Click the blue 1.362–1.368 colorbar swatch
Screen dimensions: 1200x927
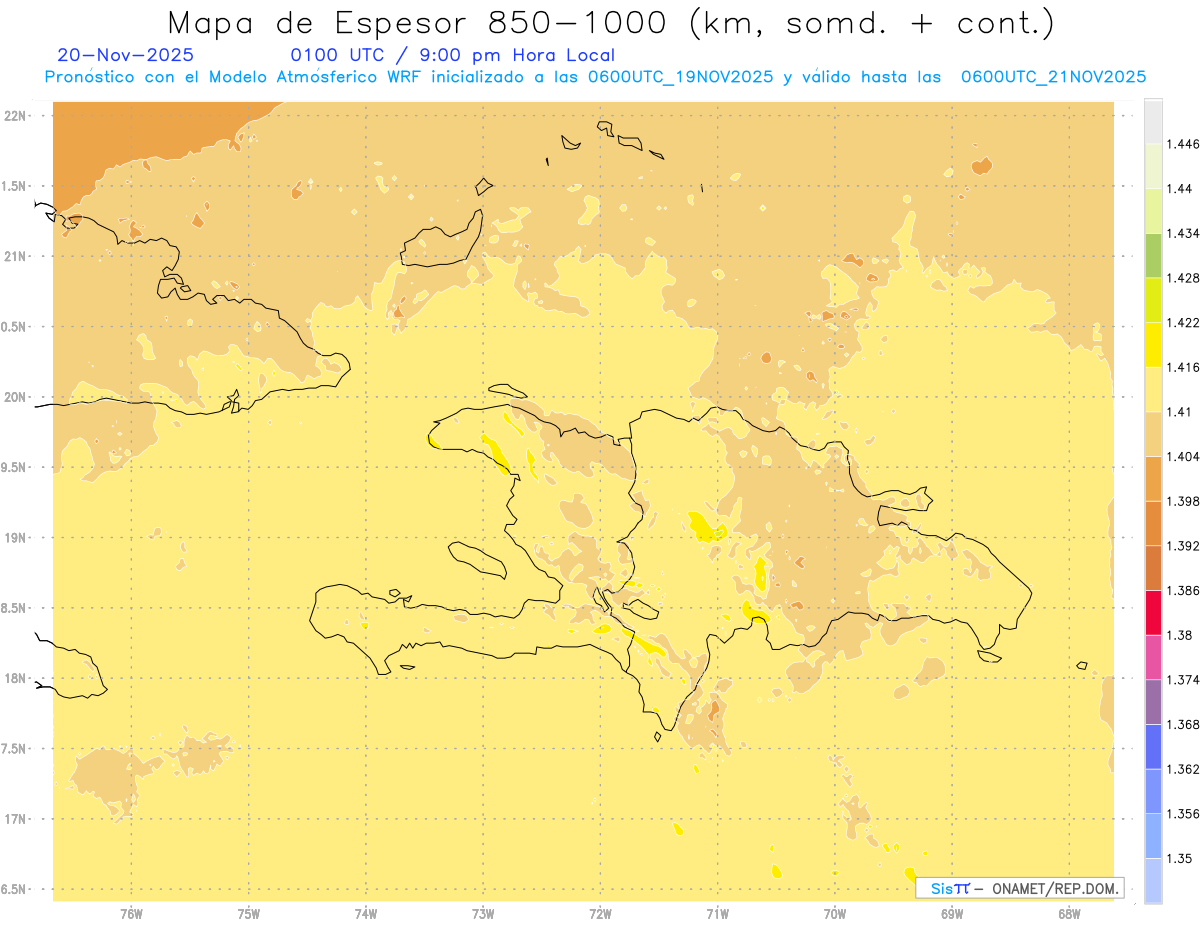(1153, 746)
